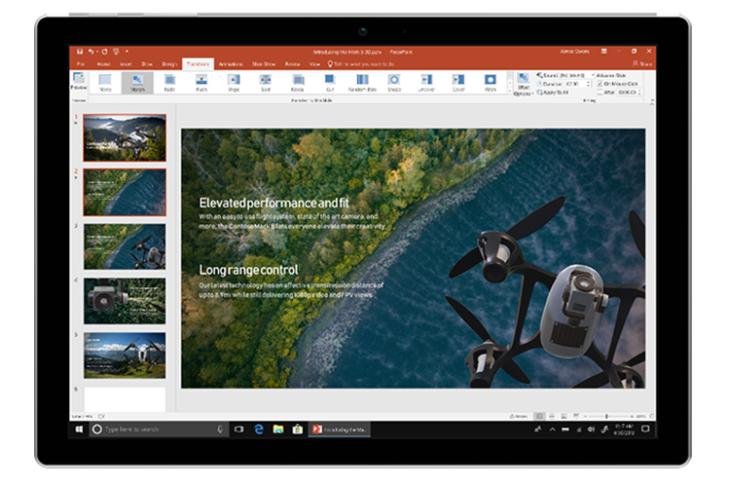The image size is (730, 487).
Task: Open Microsoft Edge from the taskbar
Action: (259, 429)
